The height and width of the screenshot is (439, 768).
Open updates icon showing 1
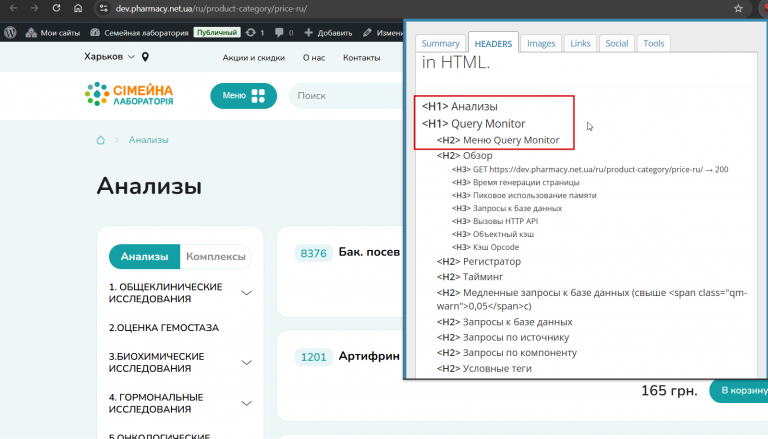[x=255, y=33]
